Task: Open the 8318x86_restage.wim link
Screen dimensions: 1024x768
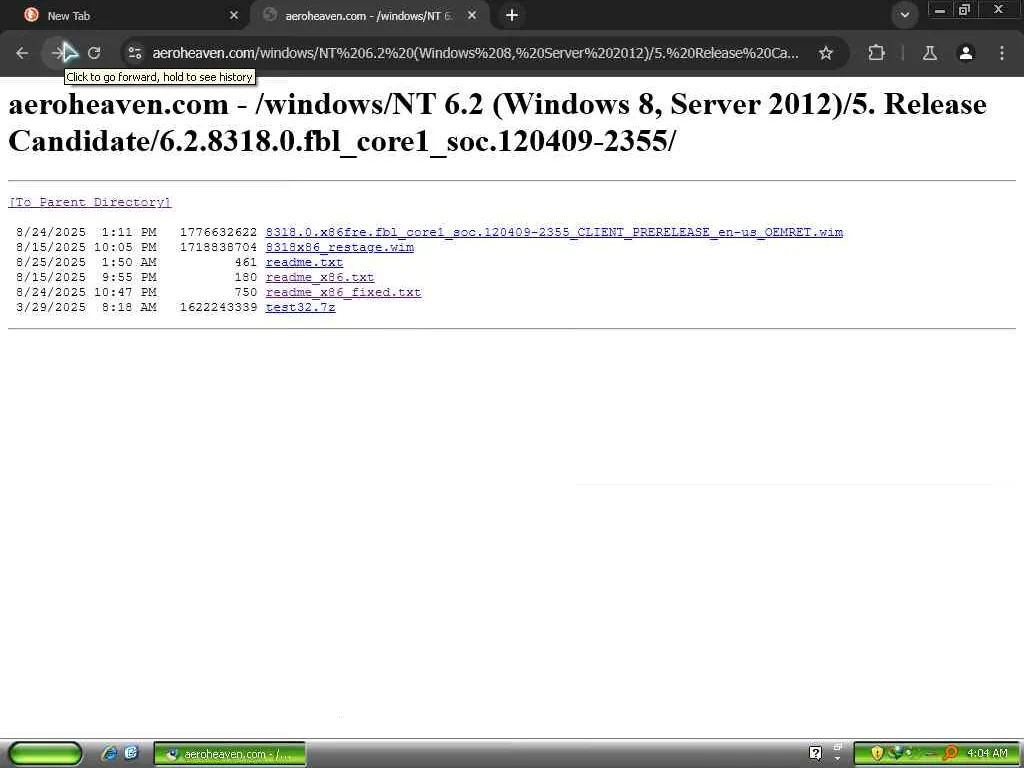Action: tap(340, 247)
